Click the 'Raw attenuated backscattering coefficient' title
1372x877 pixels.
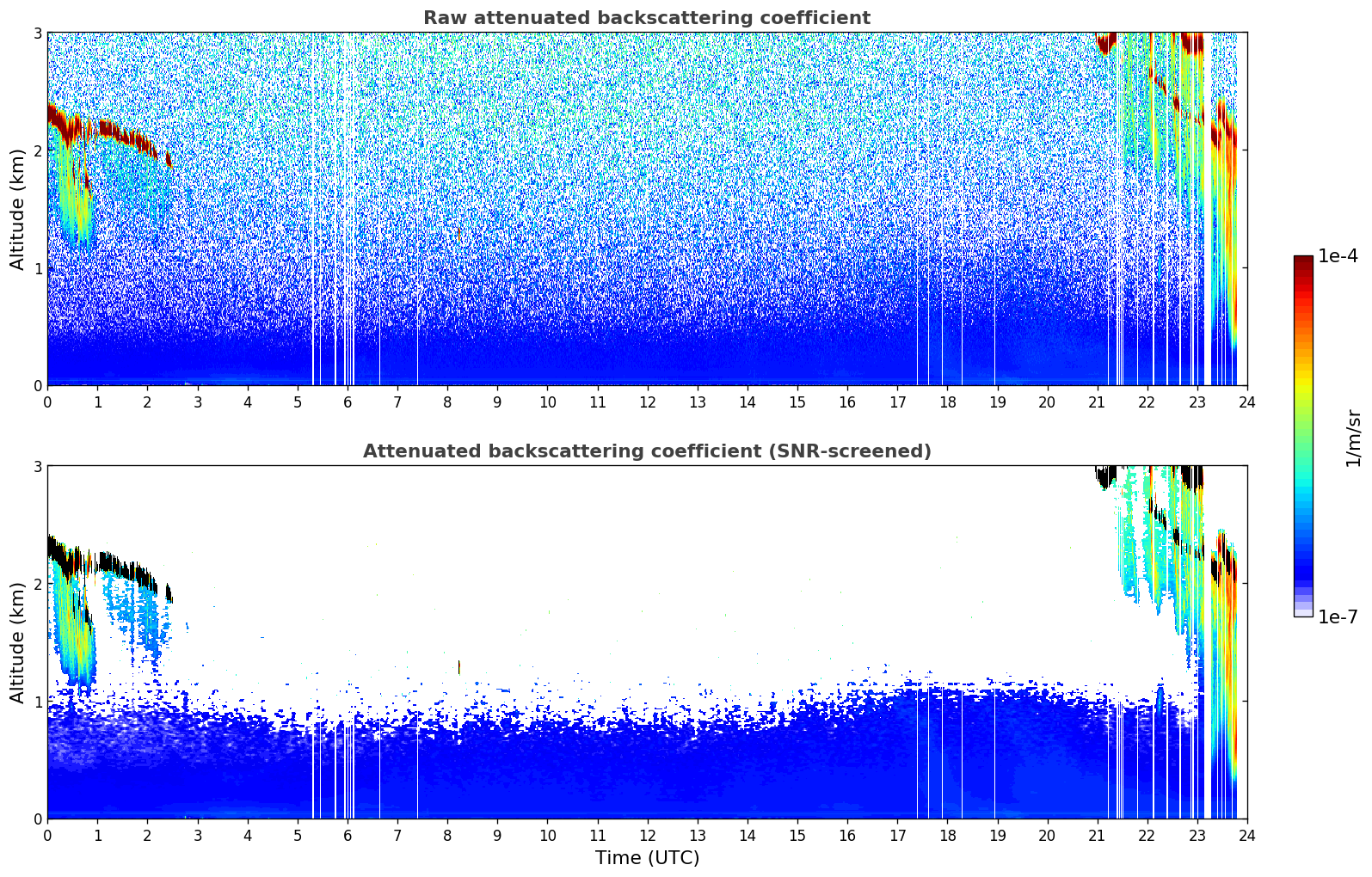(647, 18)
